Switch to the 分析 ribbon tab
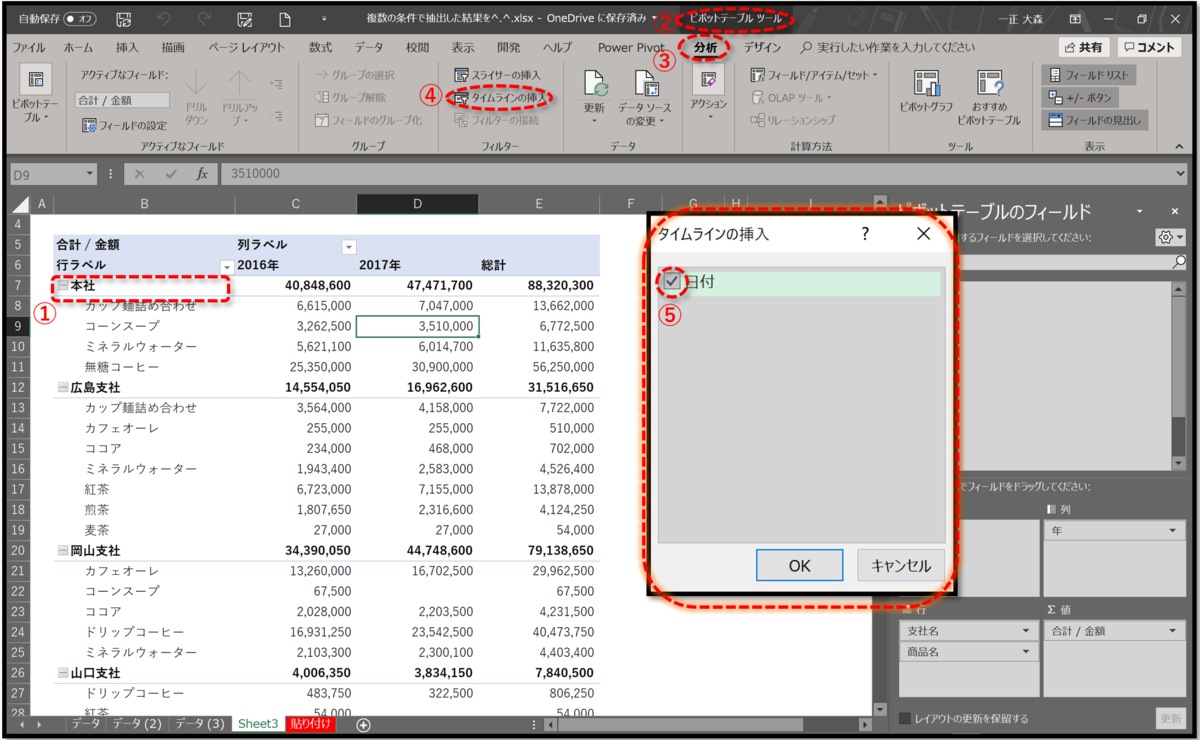The width and height of the screenshot is (1200, 740). [x=705, y=47]
